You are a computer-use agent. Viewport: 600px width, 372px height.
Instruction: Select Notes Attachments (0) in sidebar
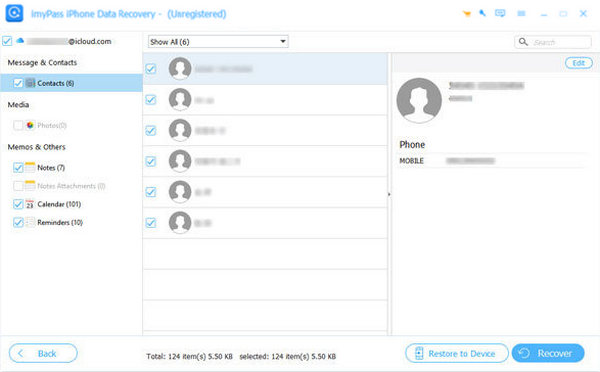[x=71, y=186]
